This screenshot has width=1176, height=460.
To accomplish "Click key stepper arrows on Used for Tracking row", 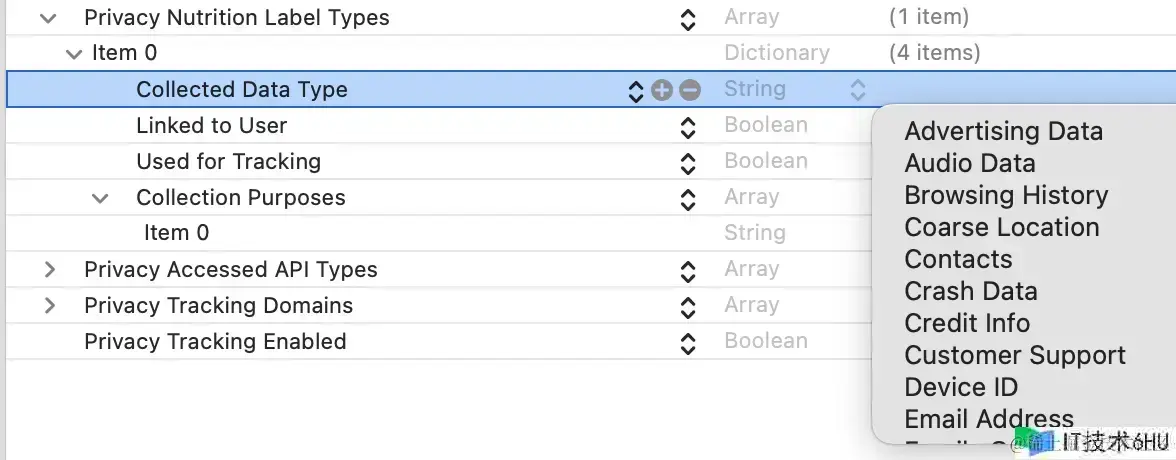I will (687, 162).
